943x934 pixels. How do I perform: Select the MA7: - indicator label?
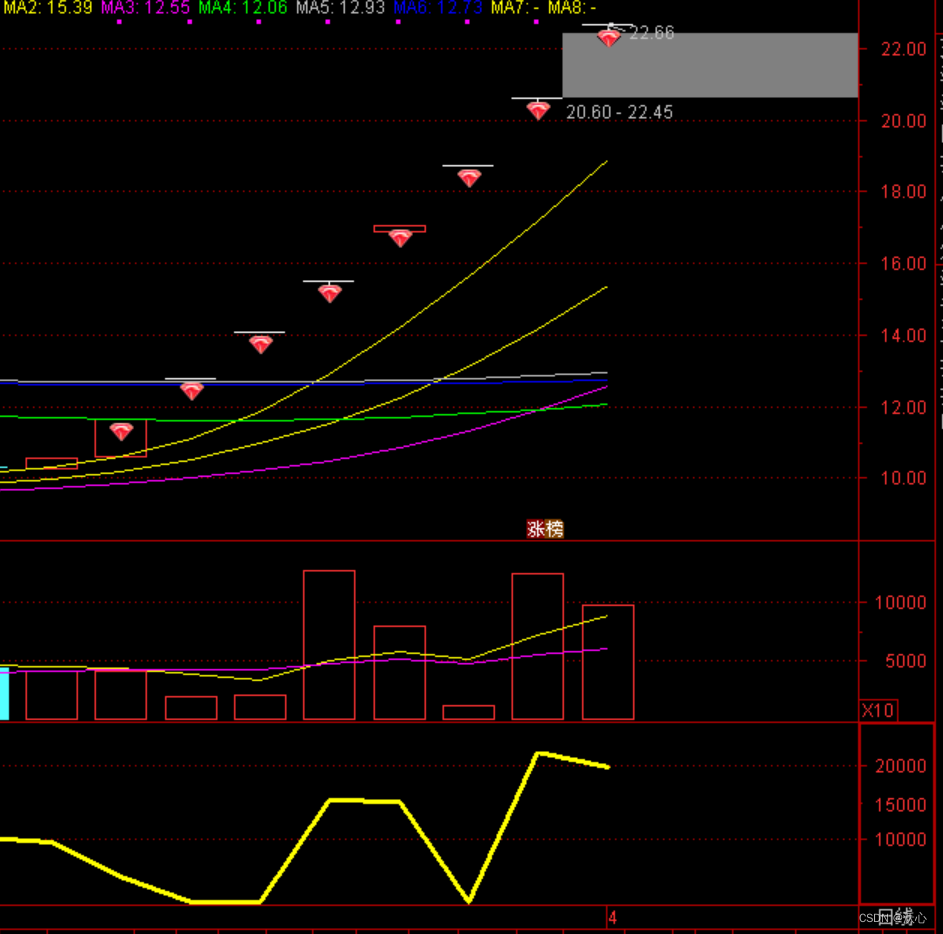click(x=515, y=8)
